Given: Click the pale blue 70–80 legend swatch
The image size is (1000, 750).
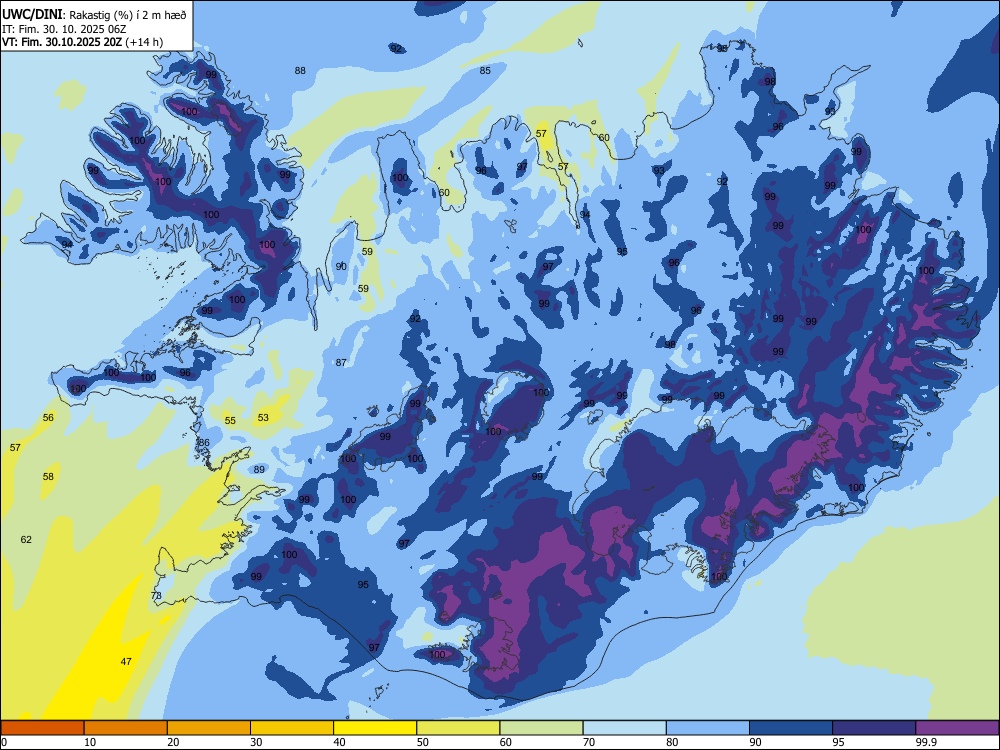Looking at the screenshot, I should [624, 728].
